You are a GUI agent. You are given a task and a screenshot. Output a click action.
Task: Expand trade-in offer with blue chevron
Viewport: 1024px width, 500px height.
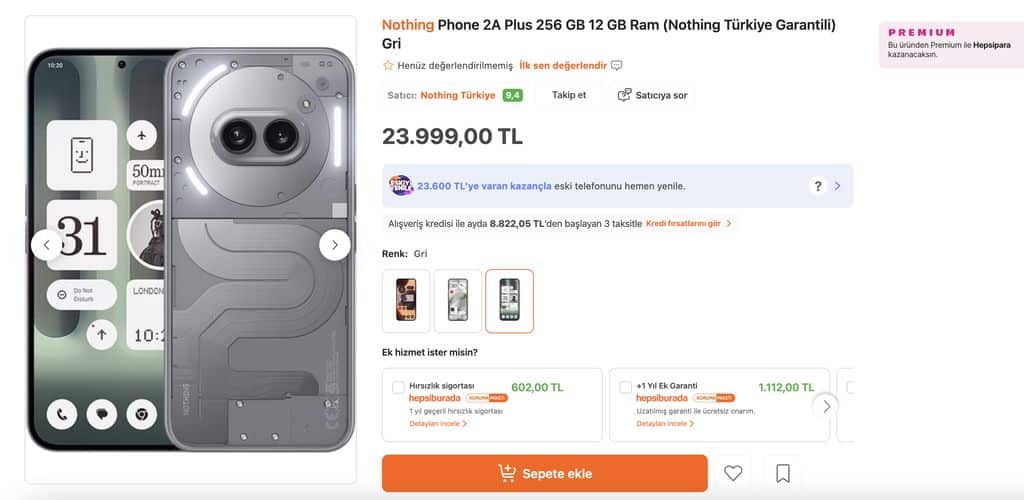(x=837, y=186)
